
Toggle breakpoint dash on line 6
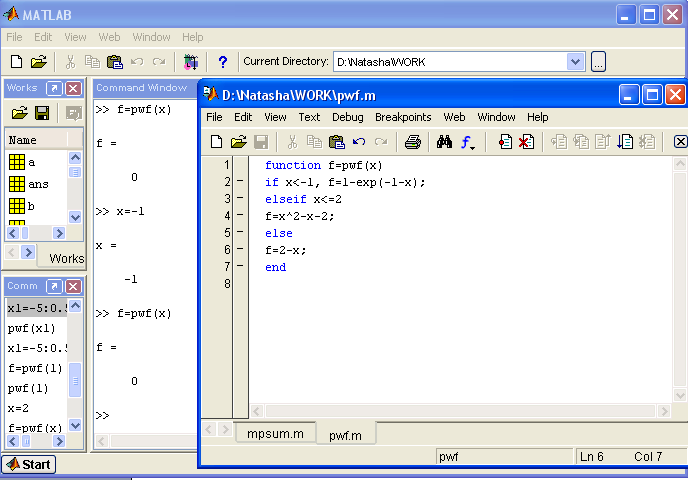(240, 249)
